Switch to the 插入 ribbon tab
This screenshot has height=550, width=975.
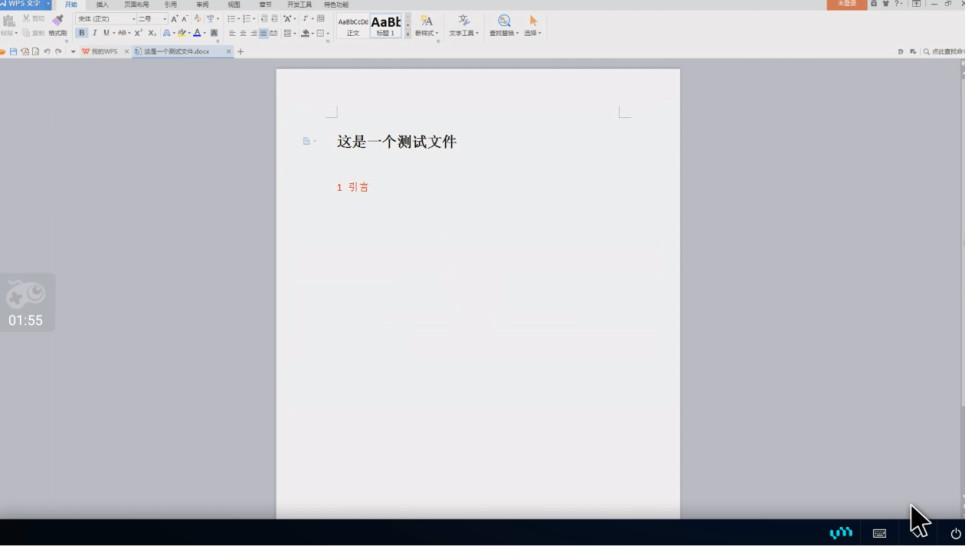[102, 4]
